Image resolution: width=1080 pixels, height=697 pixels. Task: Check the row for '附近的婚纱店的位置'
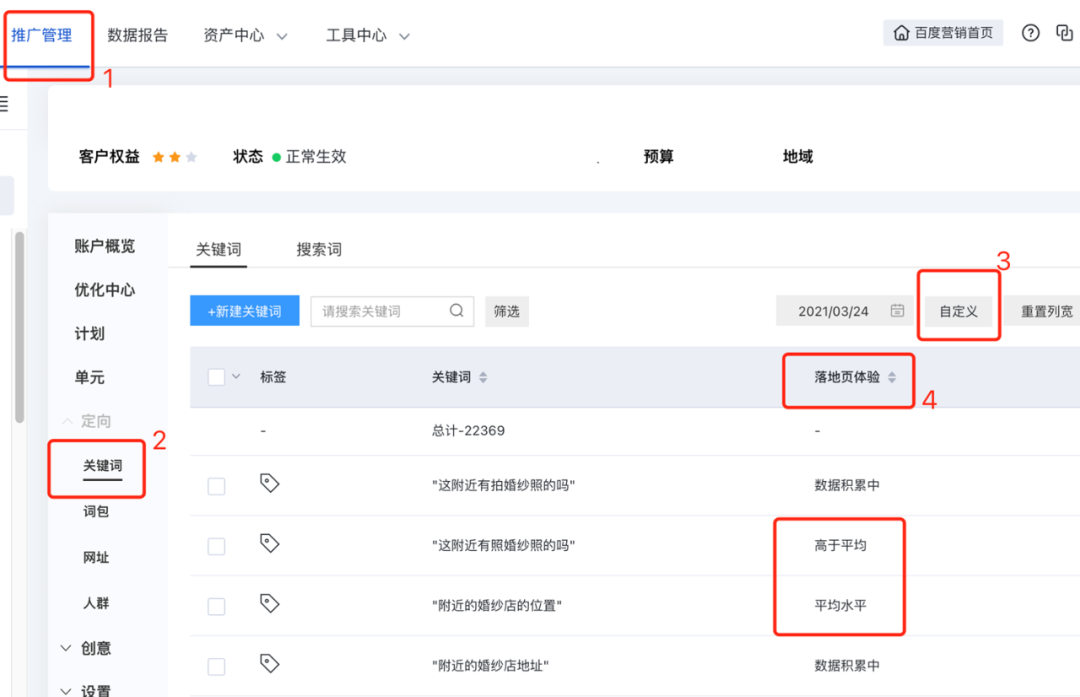[x=217, y=604]
